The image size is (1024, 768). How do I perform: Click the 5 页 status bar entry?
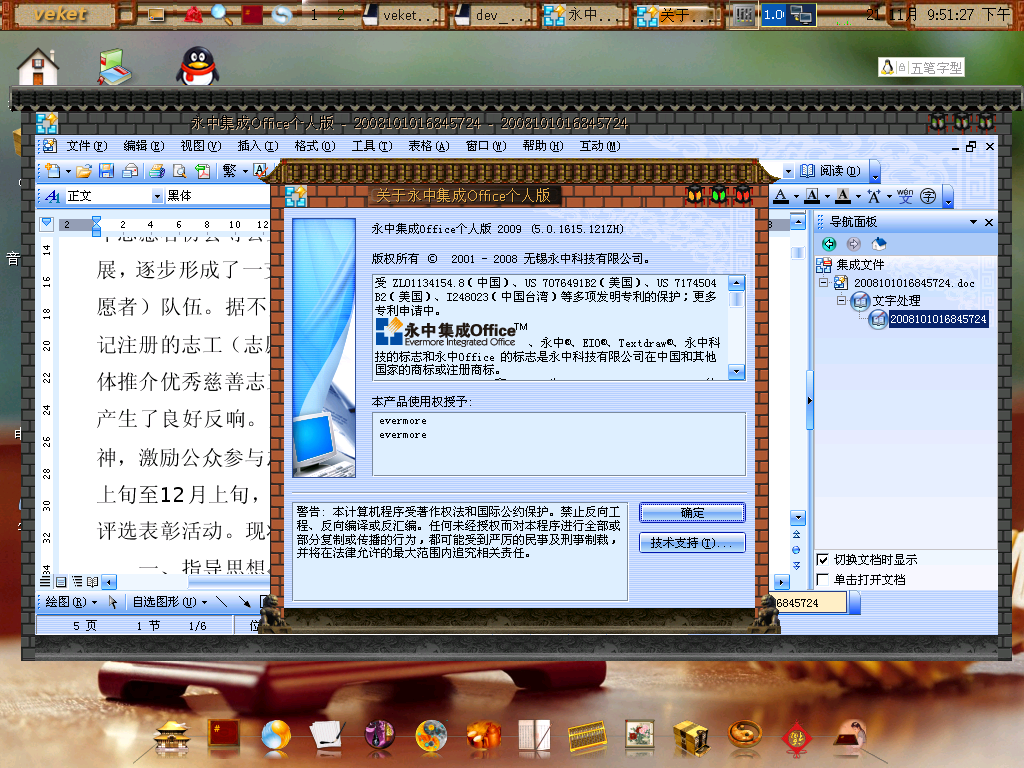point(85,626)
